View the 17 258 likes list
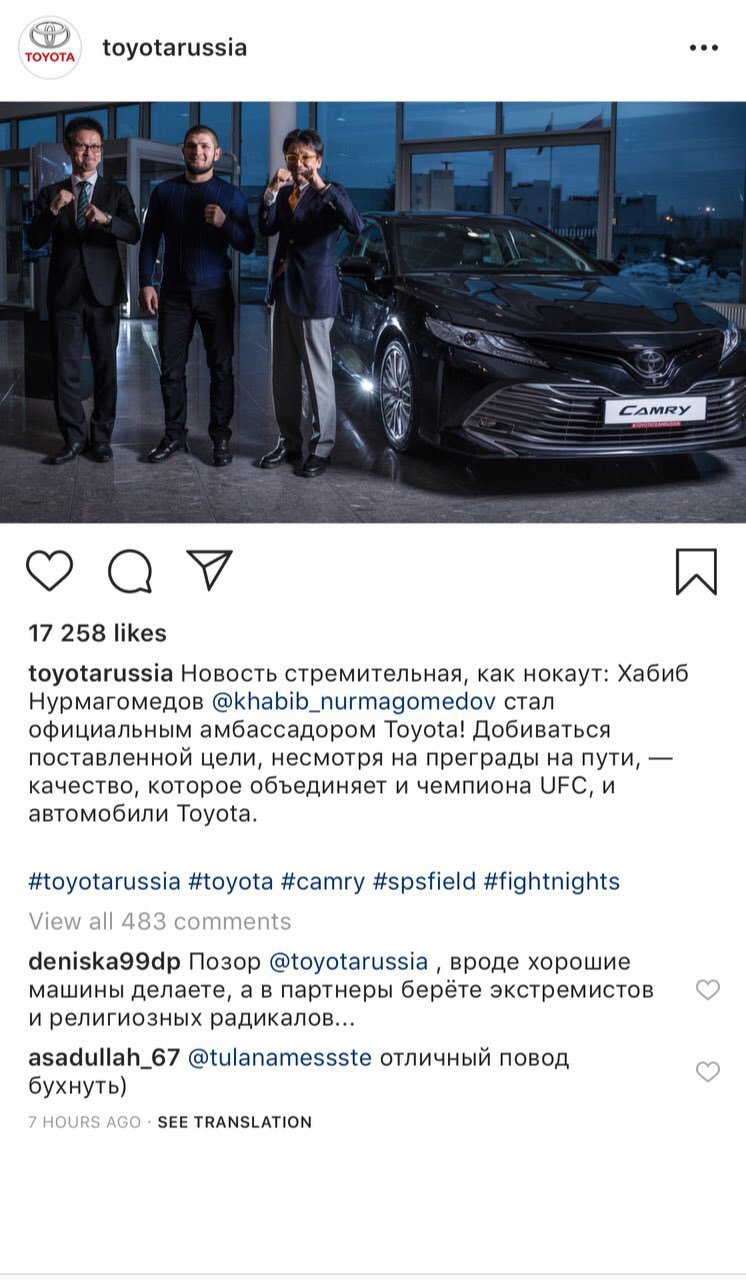The width and height of the screenshot is (746, 1280). [x=97, y=633]
